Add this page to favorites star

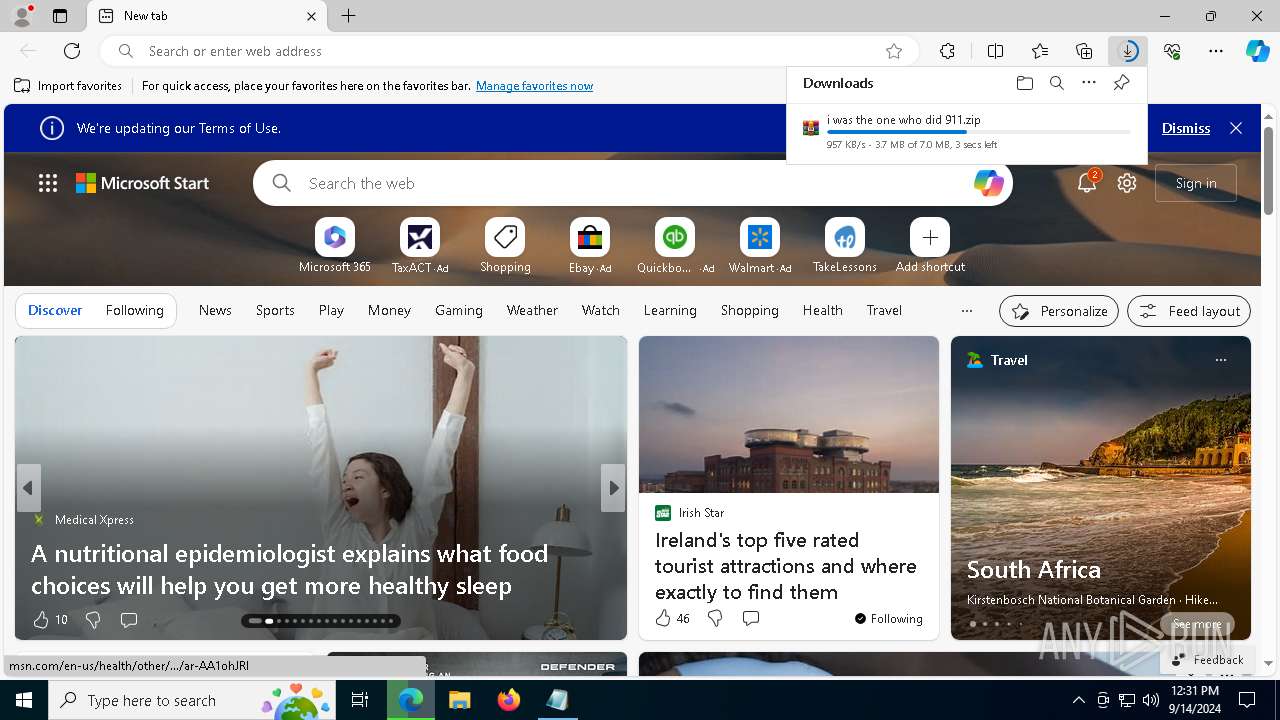pyautogui.click(x=894, y=51)
